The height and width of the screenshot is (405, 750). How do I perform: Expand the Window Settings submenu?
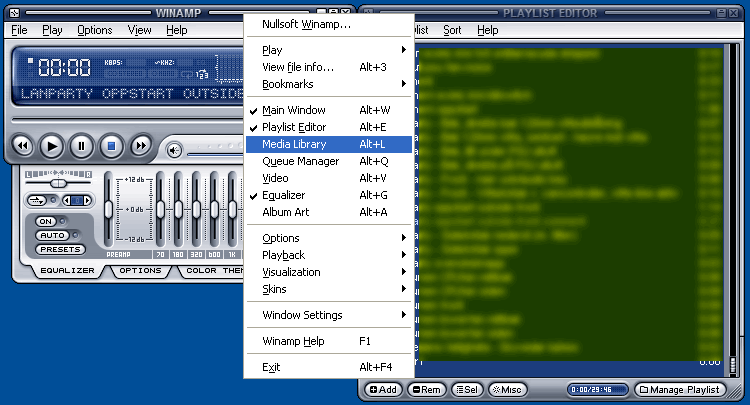[329, 315]
